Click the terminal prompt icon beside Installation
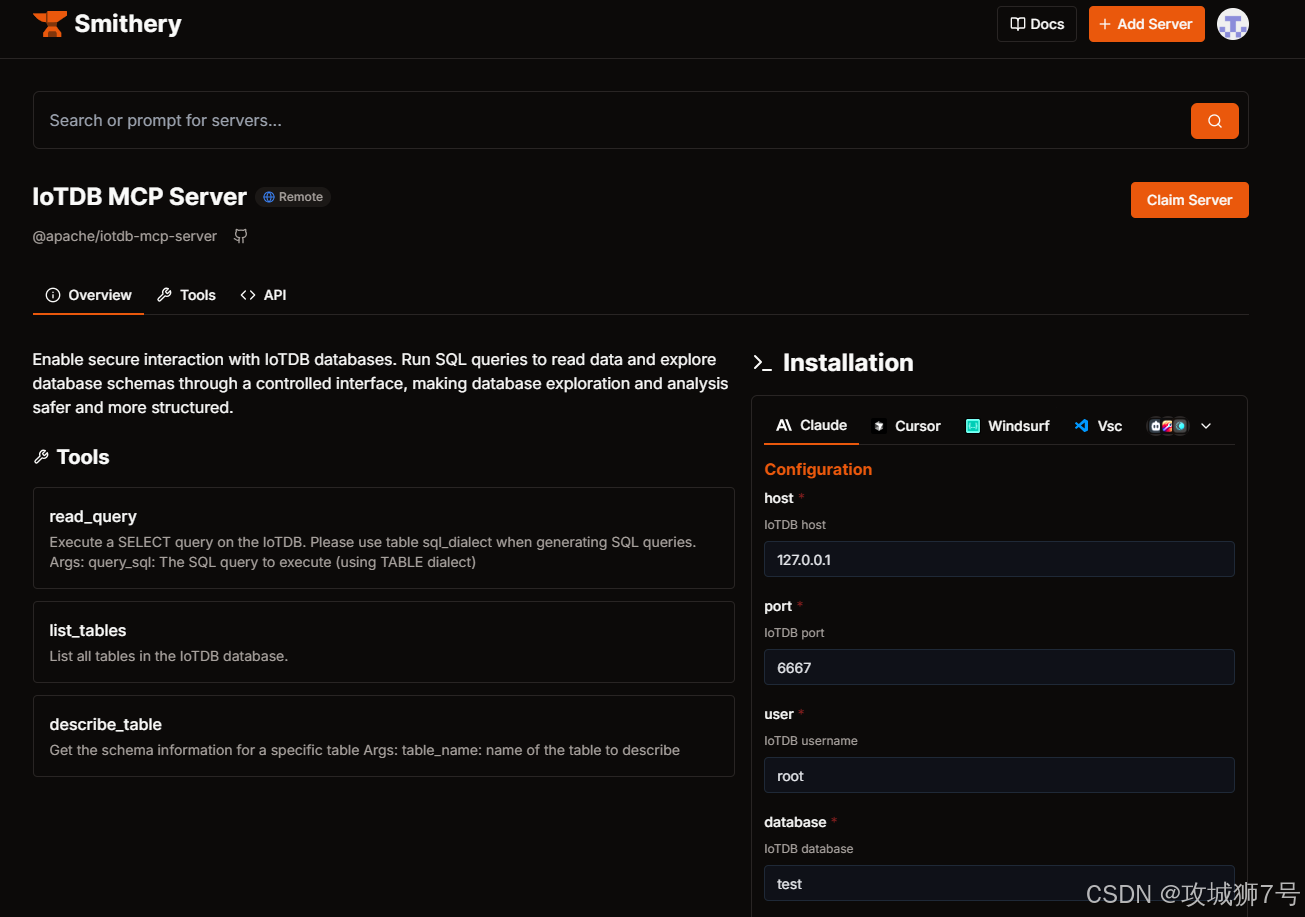 tap(762, 363)
